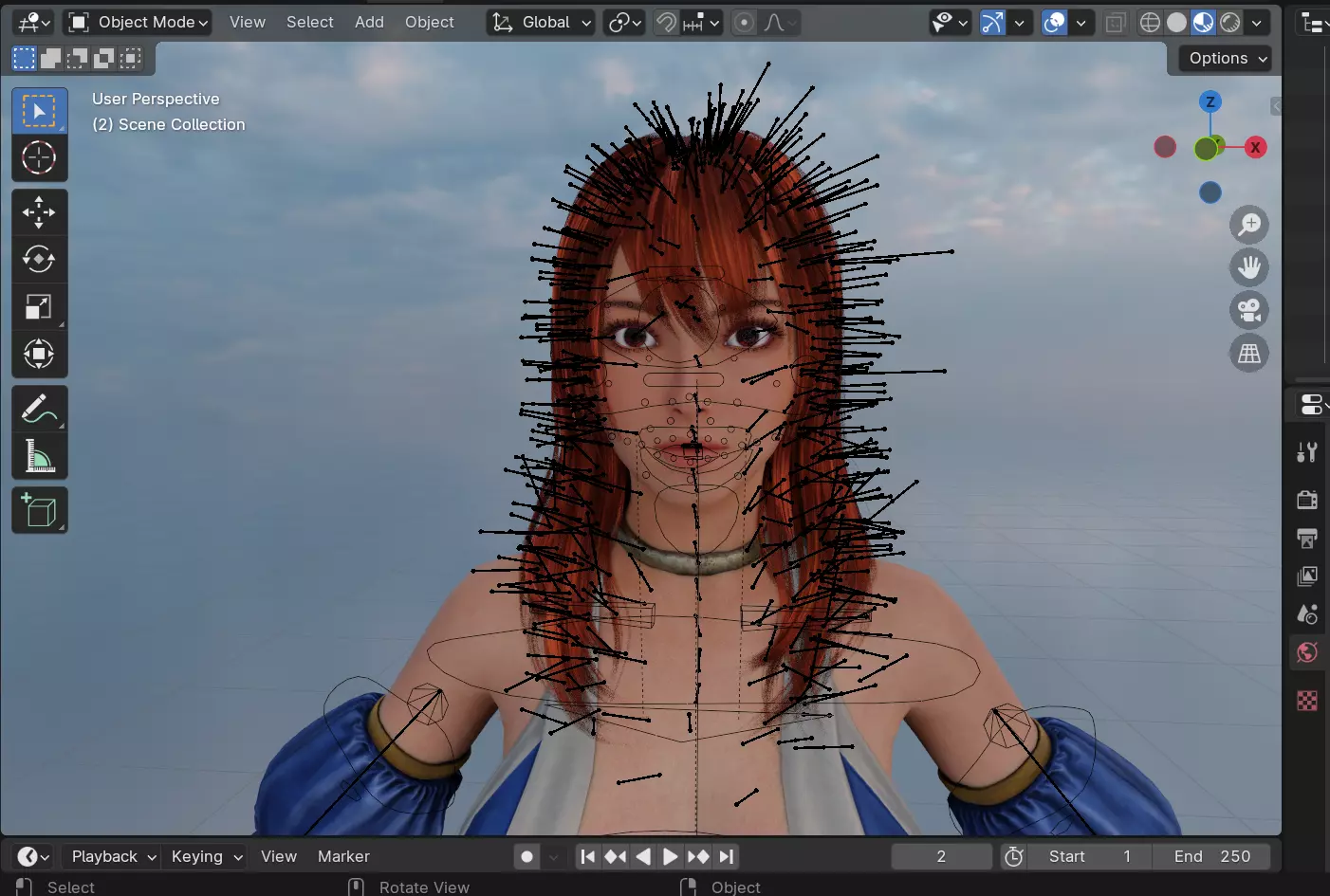Toggle X-ray mode
The image size is (1330, 896).
tap(1116, 22)
